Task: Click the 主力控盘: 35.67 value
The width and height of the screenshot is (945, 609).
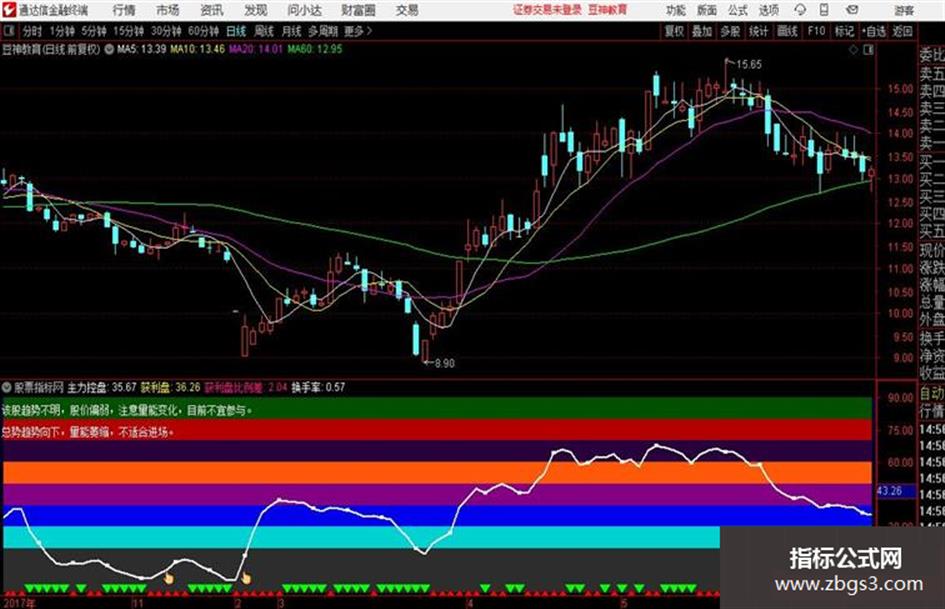Action: (102, 387)
